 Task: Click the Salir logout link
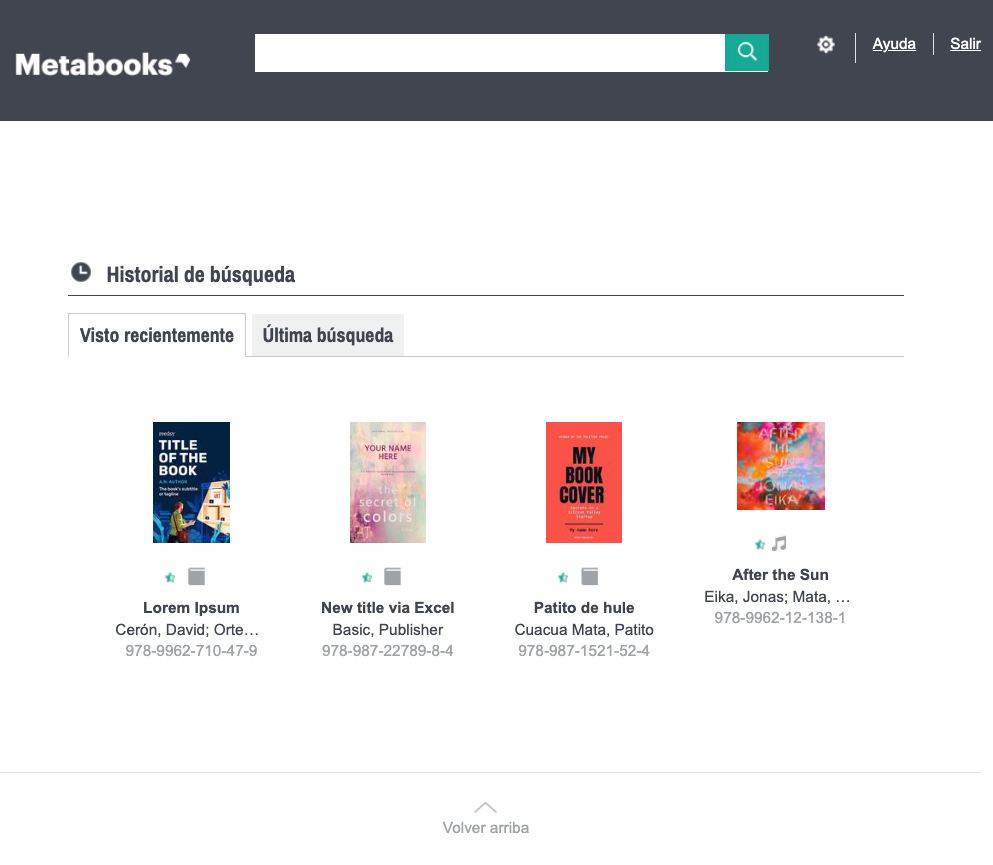pyautogui.click(x=965, y=44)
